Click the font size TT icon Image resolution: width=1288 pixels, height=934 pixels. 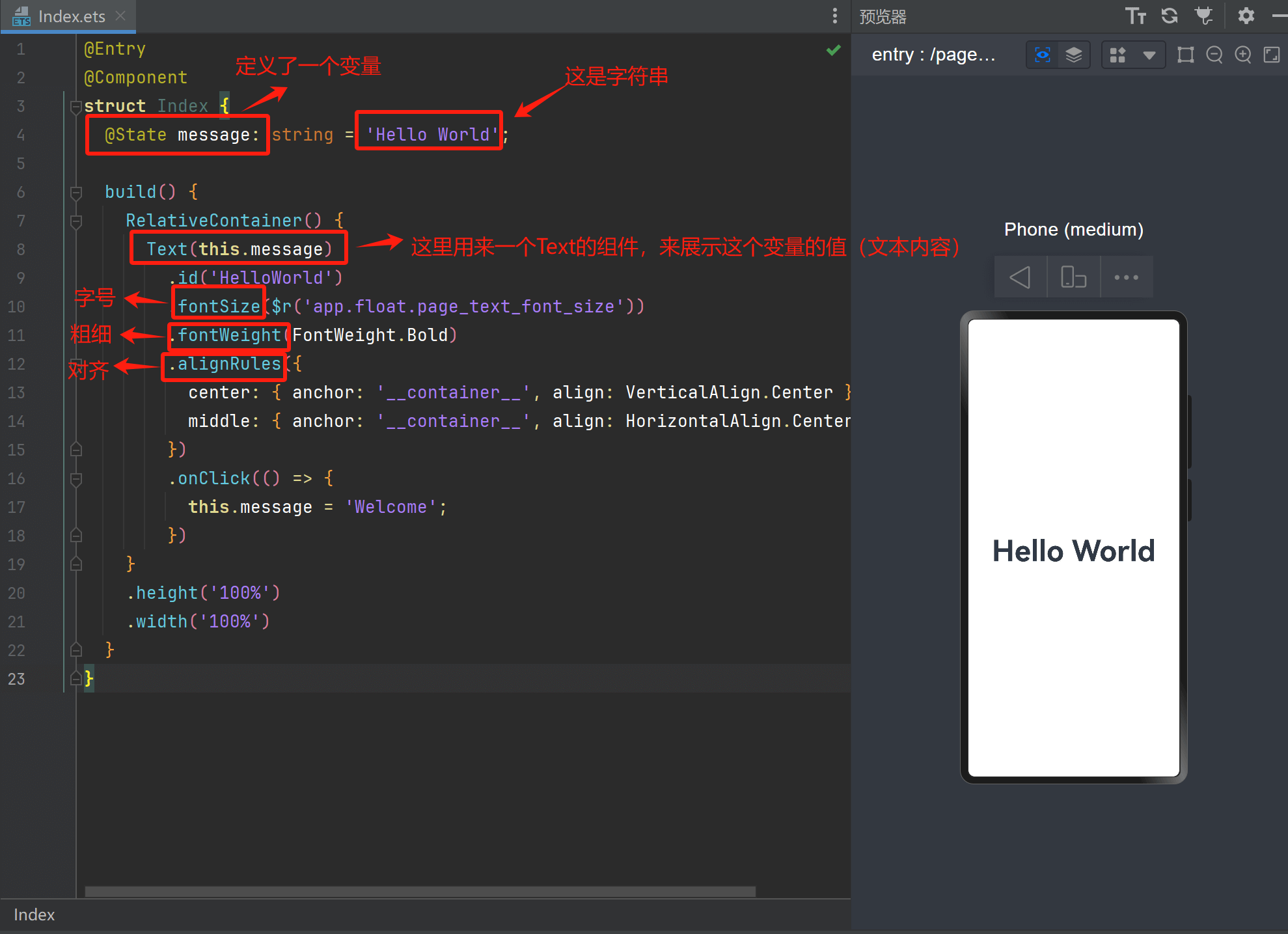click(1135, 16)
